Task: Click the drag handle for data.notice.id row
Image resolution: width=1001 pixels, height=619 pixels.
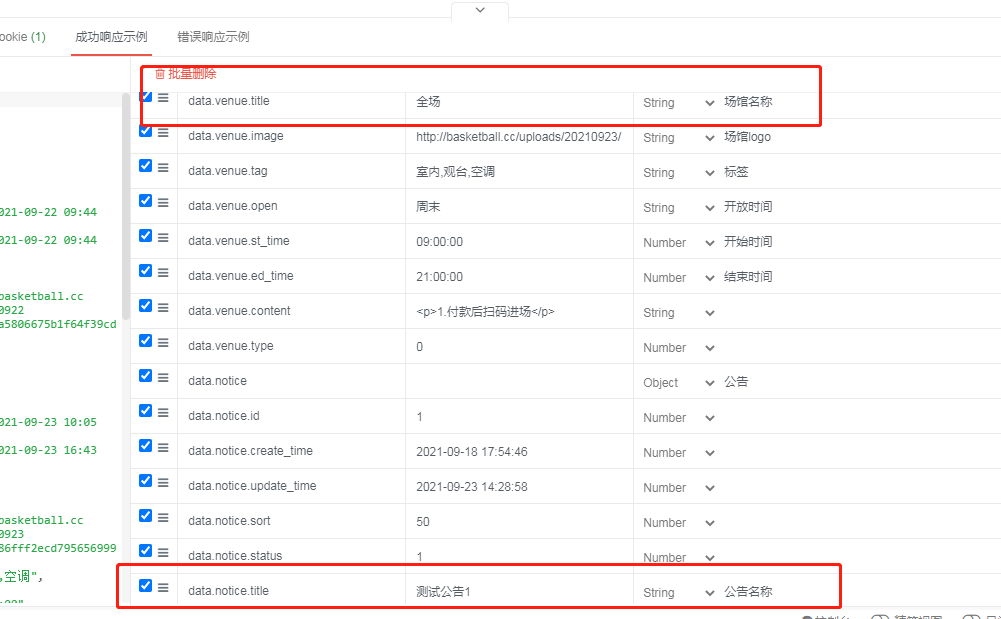Action: coord(163,413)
